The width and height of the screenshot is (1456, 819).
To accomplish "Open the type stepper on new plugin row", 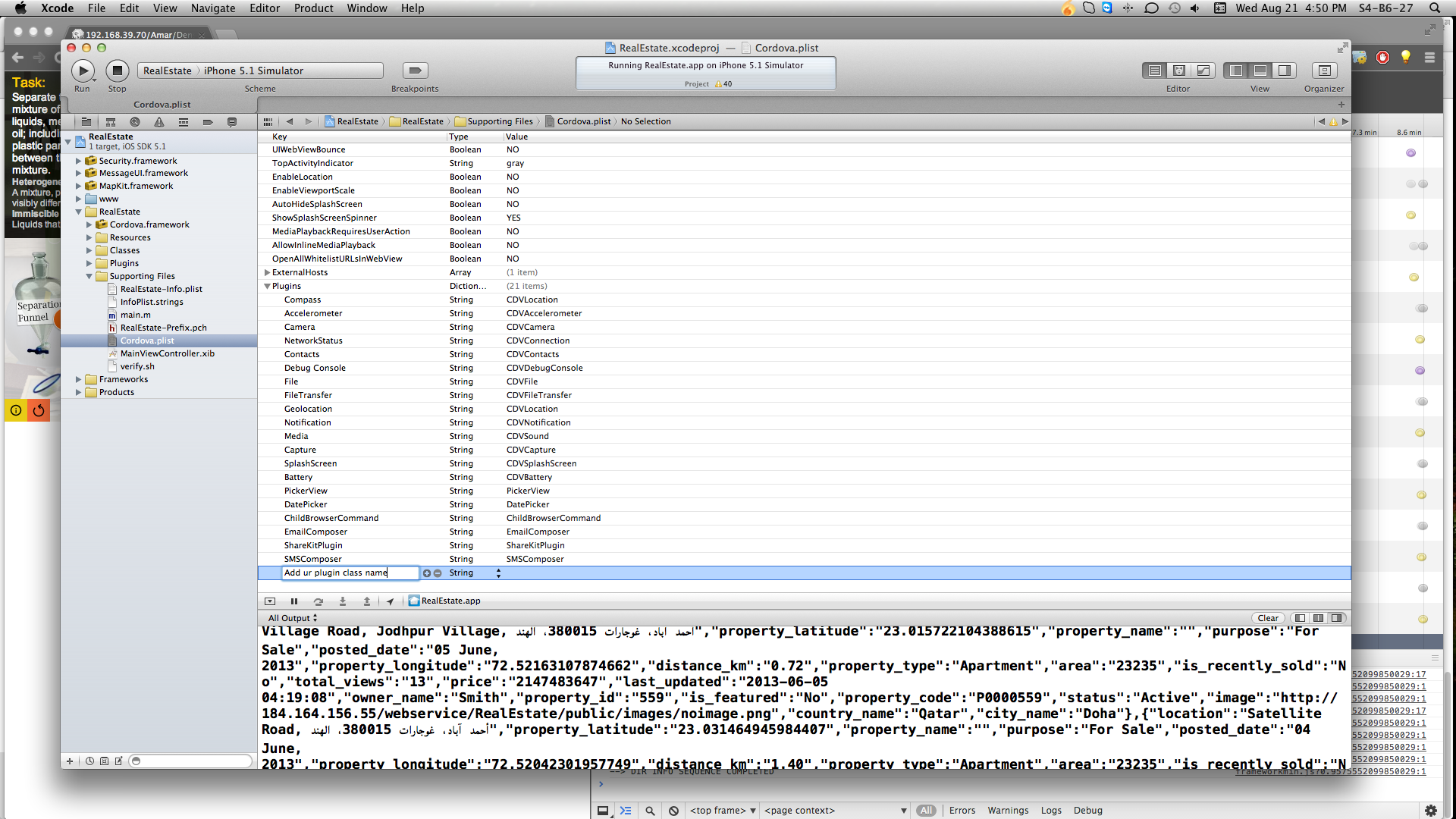I will pyautogui.click(x=498, y=573).
